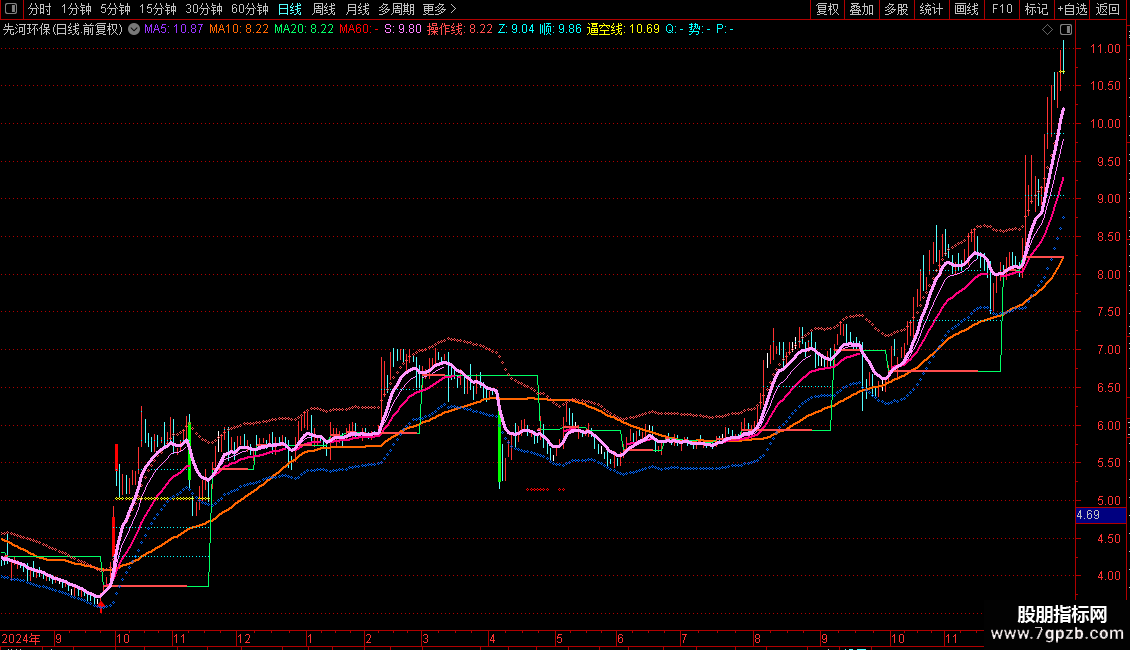This screenshot has height=650, width=1130.
Task: Click the MA10: 8.22 indicator label
Action: point(239,30)
